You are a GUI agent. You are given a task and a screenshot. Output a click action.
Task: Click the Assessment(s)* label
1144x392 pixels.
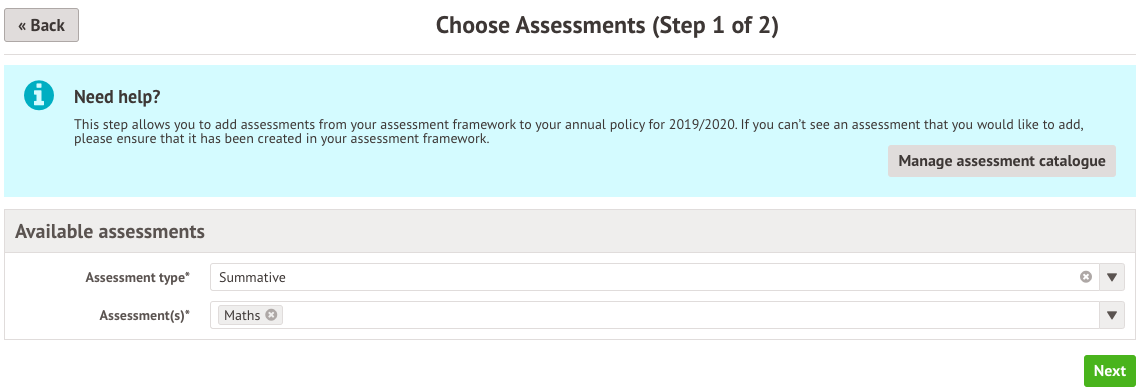click(144, 315)
